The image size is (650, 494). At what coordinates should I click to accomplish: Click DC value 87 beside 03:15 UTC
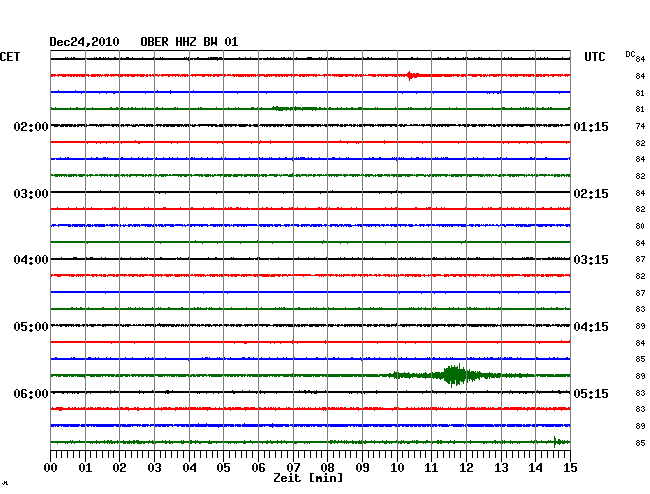coord(640,259)
